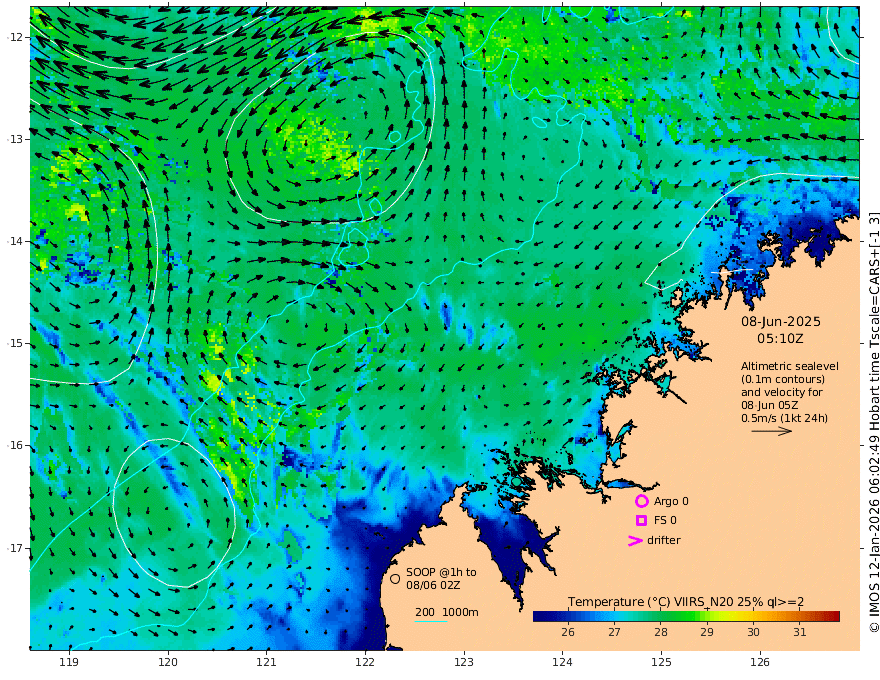Click the latitude axis label -13
Viewport: 880px width, 680px height.
pos(15,139)
